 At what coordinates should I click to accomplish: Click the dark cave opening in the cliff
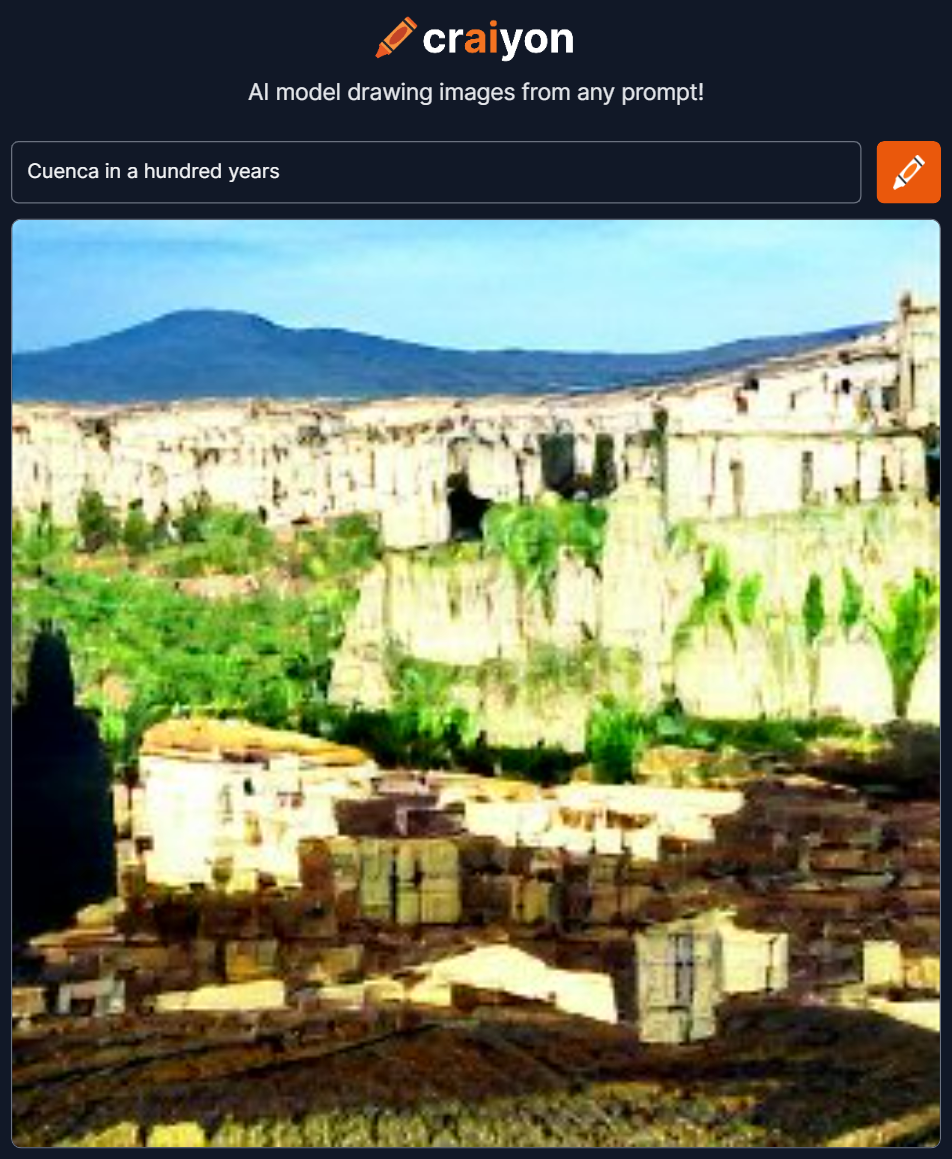[x=466, y=508]
